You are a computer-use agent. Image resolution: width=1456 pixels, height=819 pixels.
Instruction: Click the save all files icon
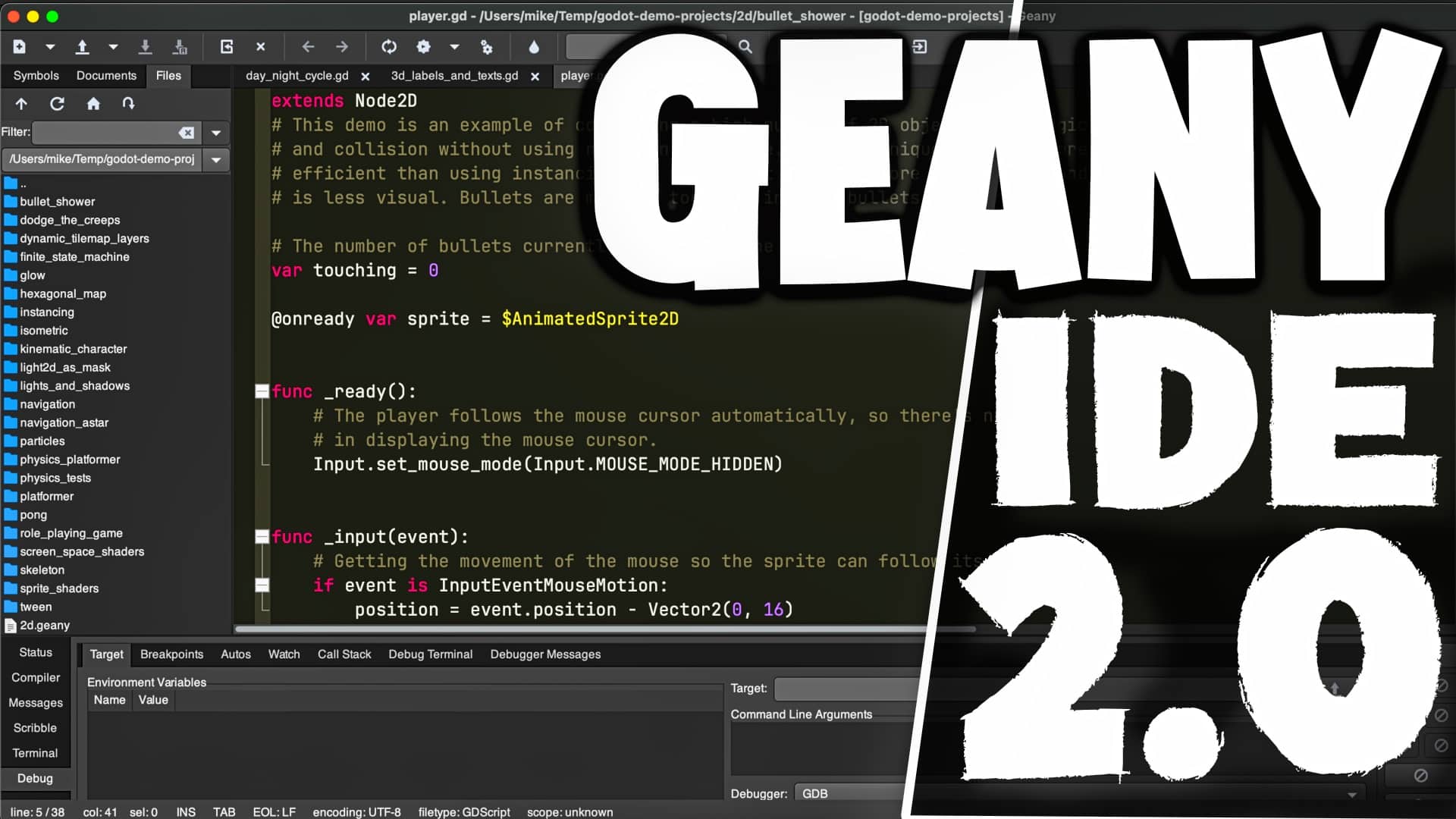[180, 47]
